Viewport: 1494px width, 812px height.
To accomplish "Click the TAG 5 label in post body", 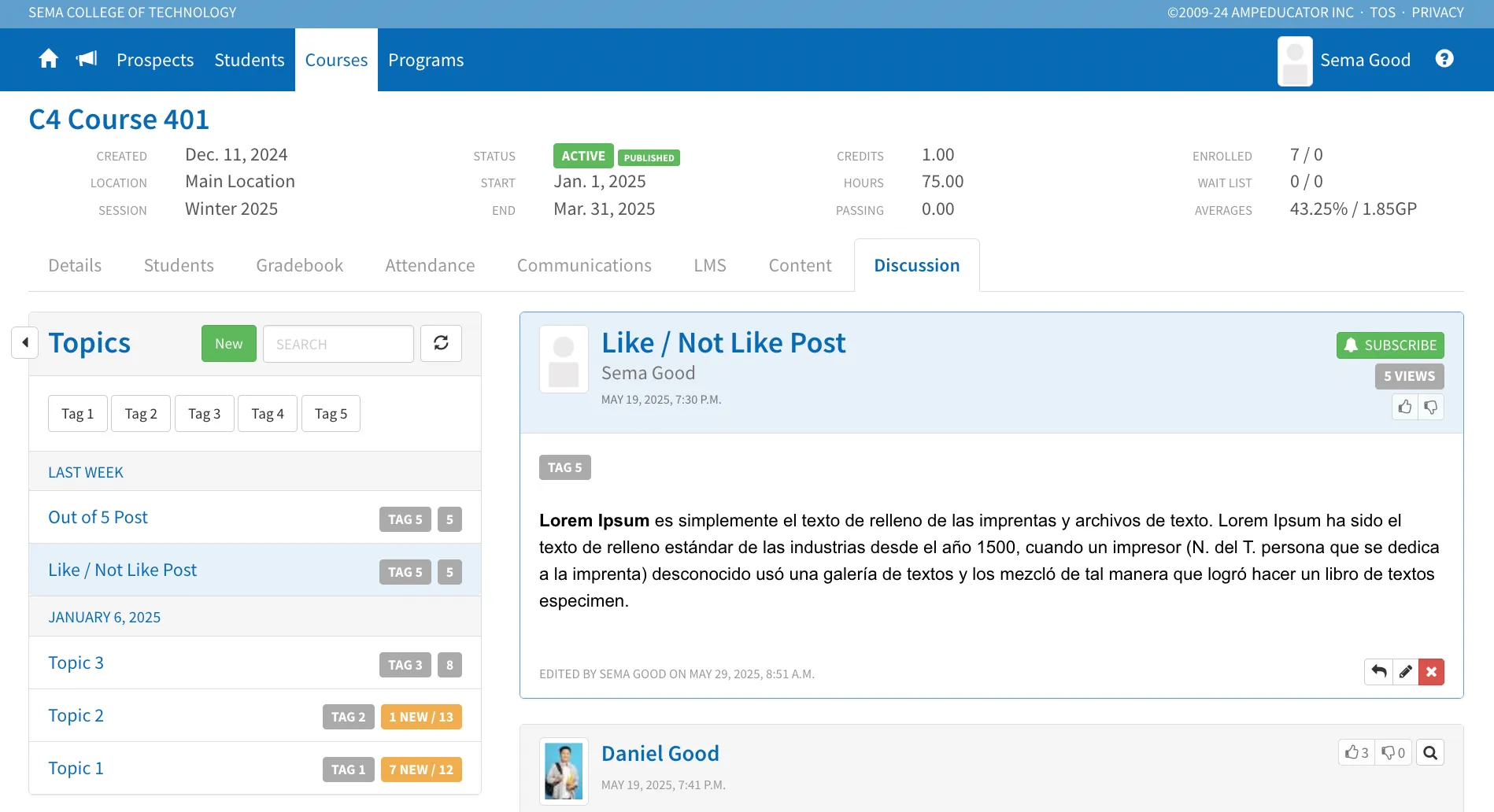I will pyautogui.click(x=565, y=467).
